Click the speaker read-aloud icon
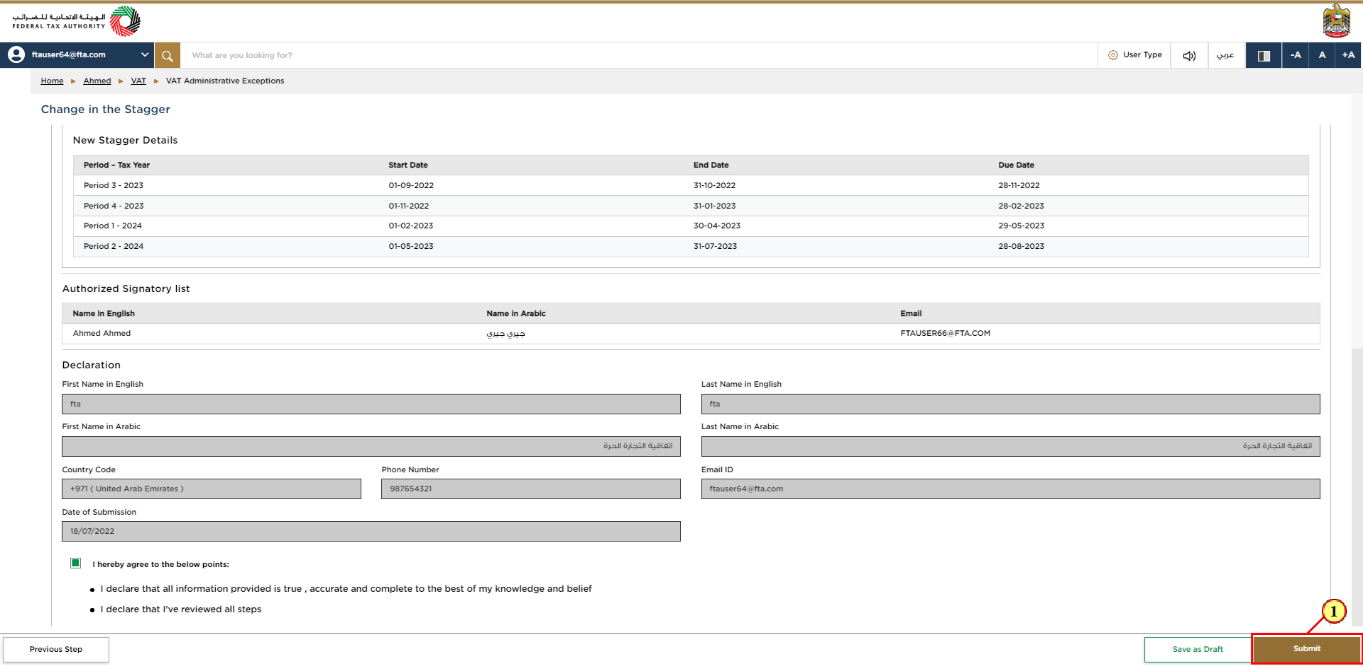Screen dimensions: 1363x666 (x=1189, y=56)
